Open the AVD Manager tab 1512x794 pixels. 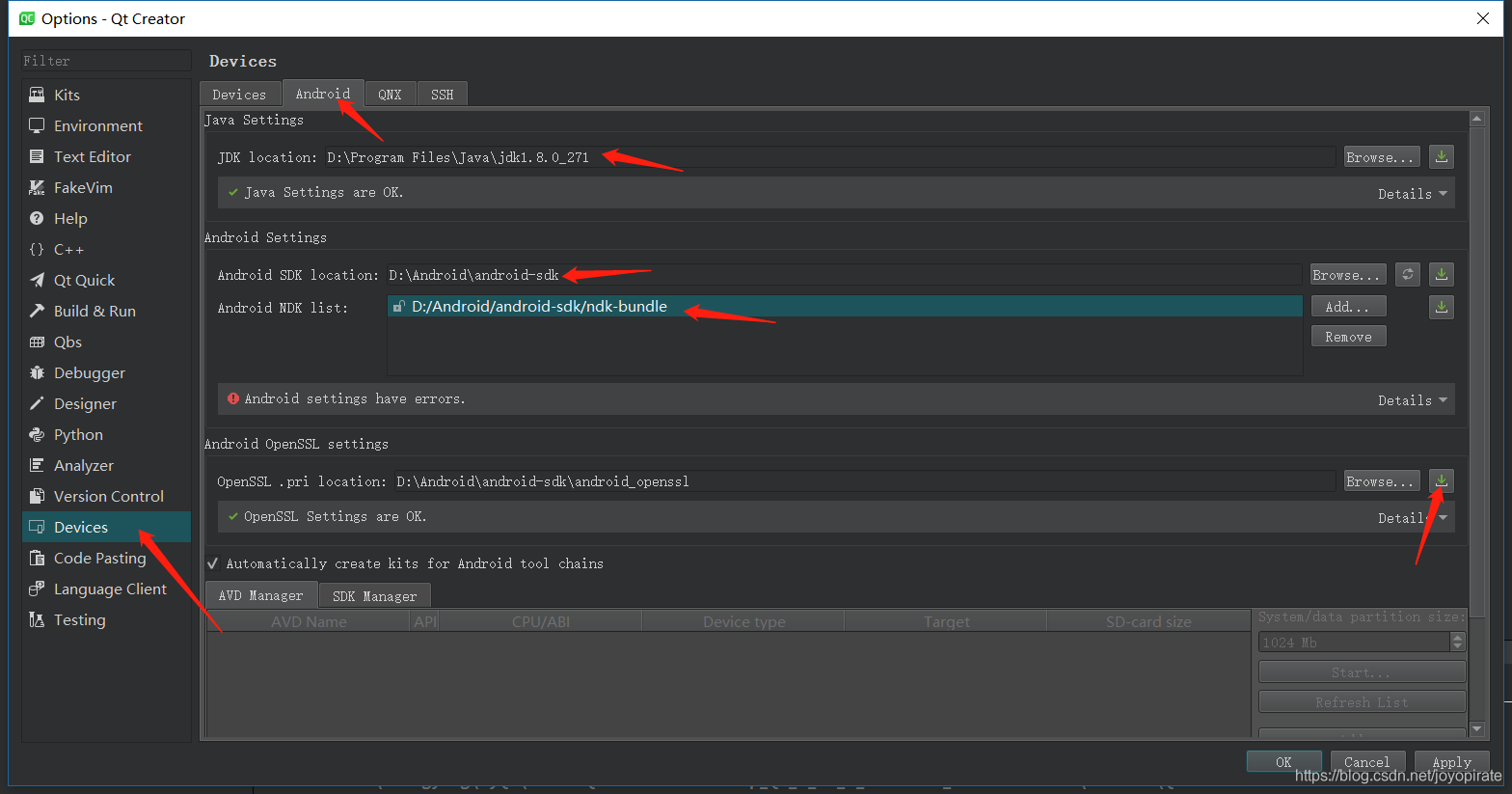click(x=261, y=595)
